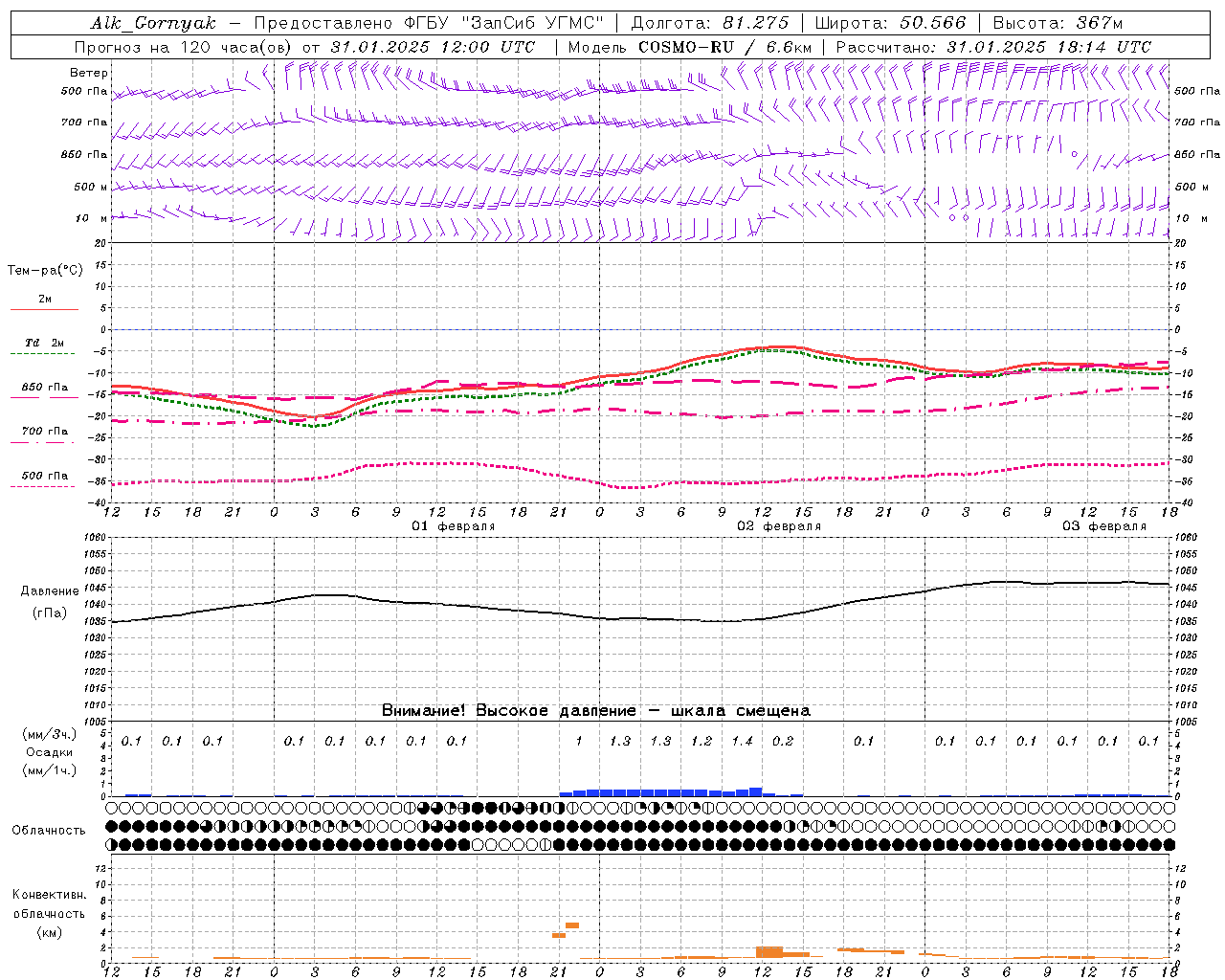
Task: Click the 'Широта: 50.566' latitude value
Action: [x=891, y=23]
